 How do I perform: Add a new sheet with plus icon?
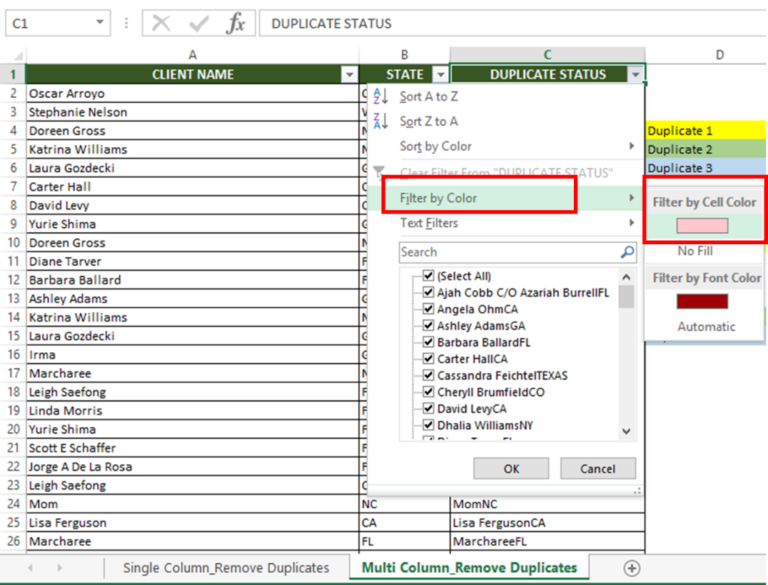coord(632,568)
